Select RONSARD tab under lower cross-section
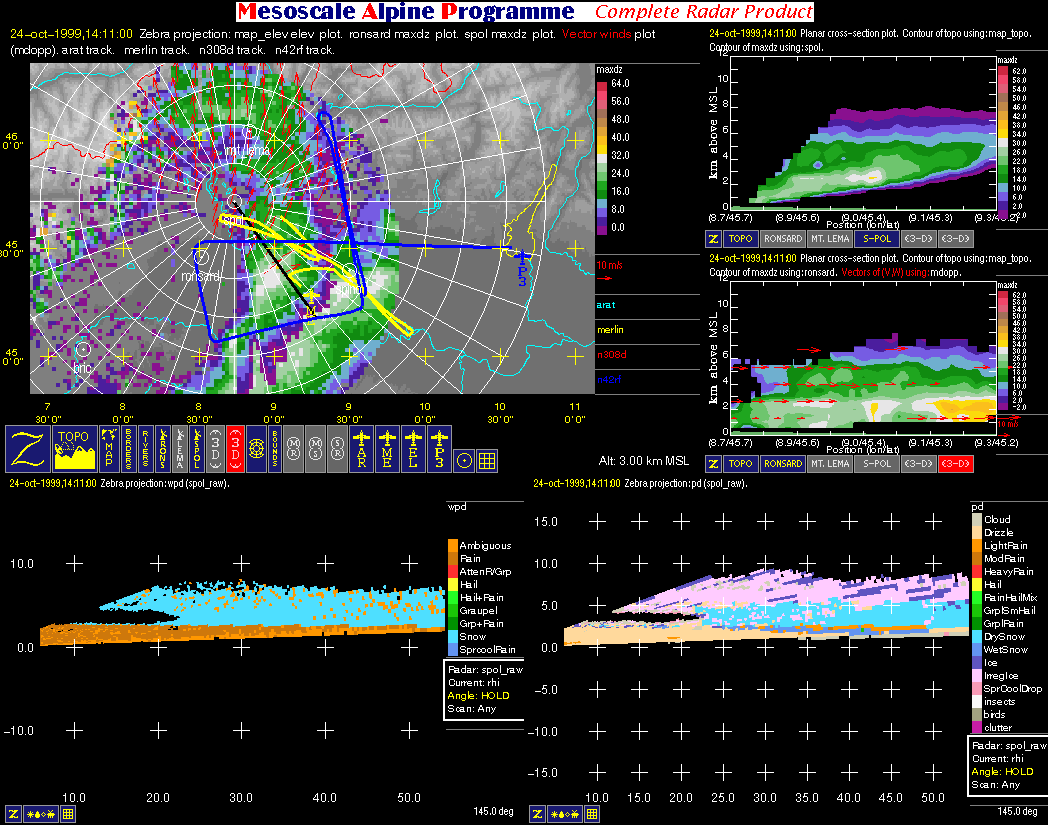The height and width of the screenshot is (825, 1048). click(x=782, y=463)
